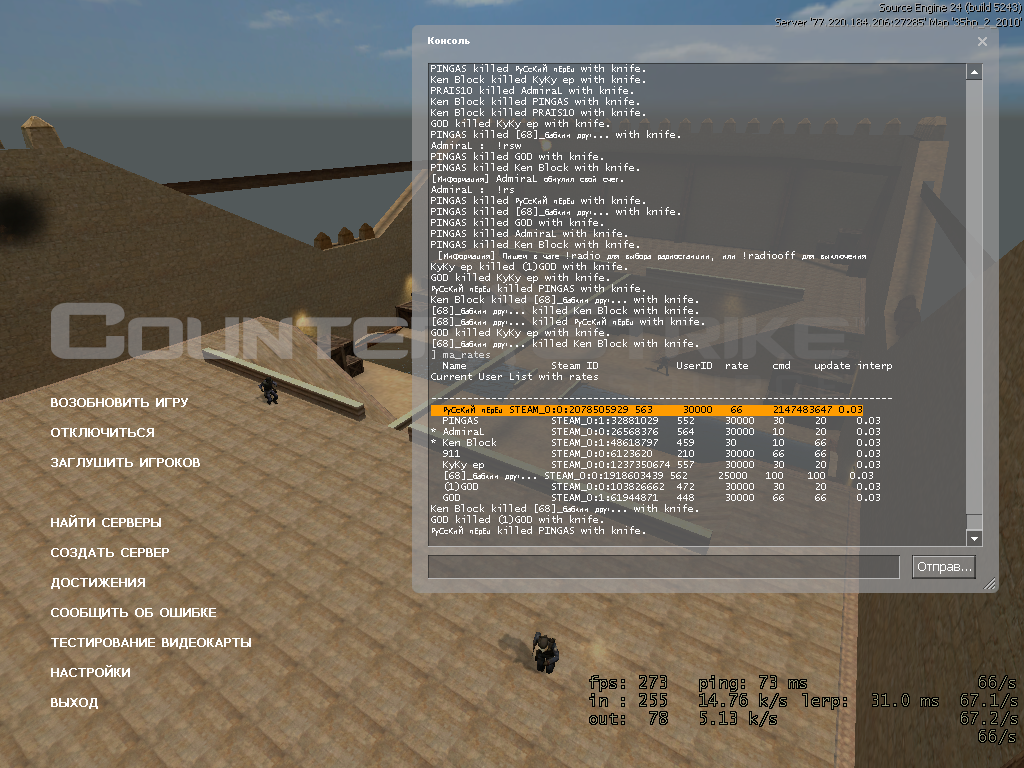Choose ОТКЛЮЧИТЬСЯ to disconnect
The image size is (1024, 768).
pos(103,432)
